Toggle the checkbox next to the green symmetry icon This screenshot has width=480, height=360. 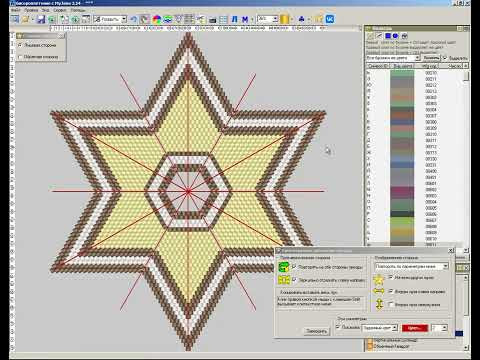(294, 267)
